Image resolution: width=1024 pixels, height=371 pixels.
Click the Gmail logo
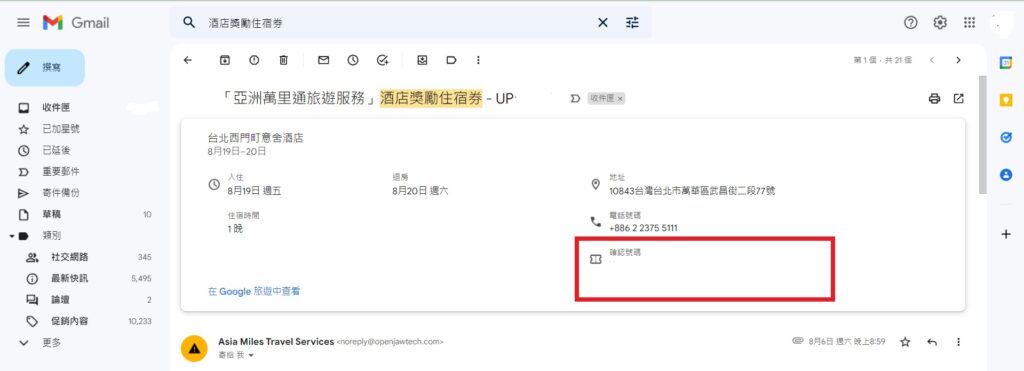click(x=76, y=23)
